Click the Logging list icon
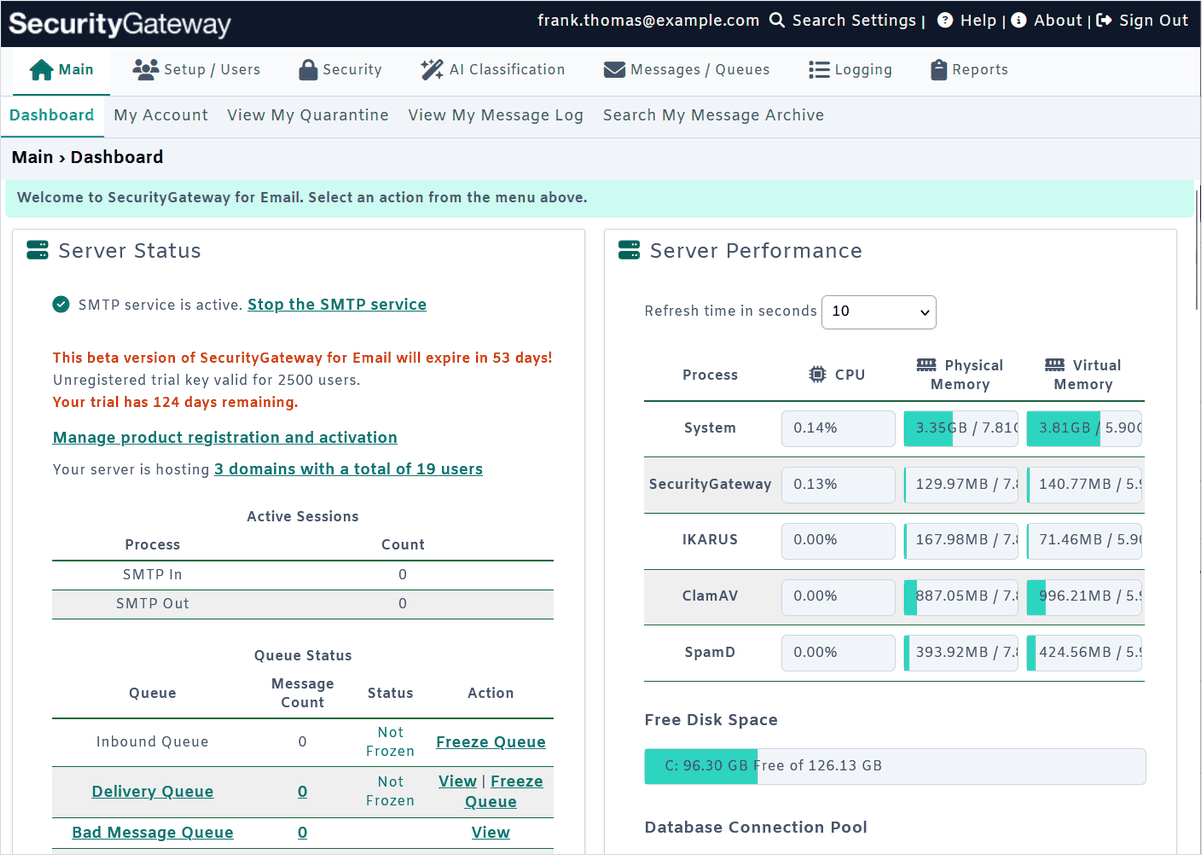 pos(819,70)
